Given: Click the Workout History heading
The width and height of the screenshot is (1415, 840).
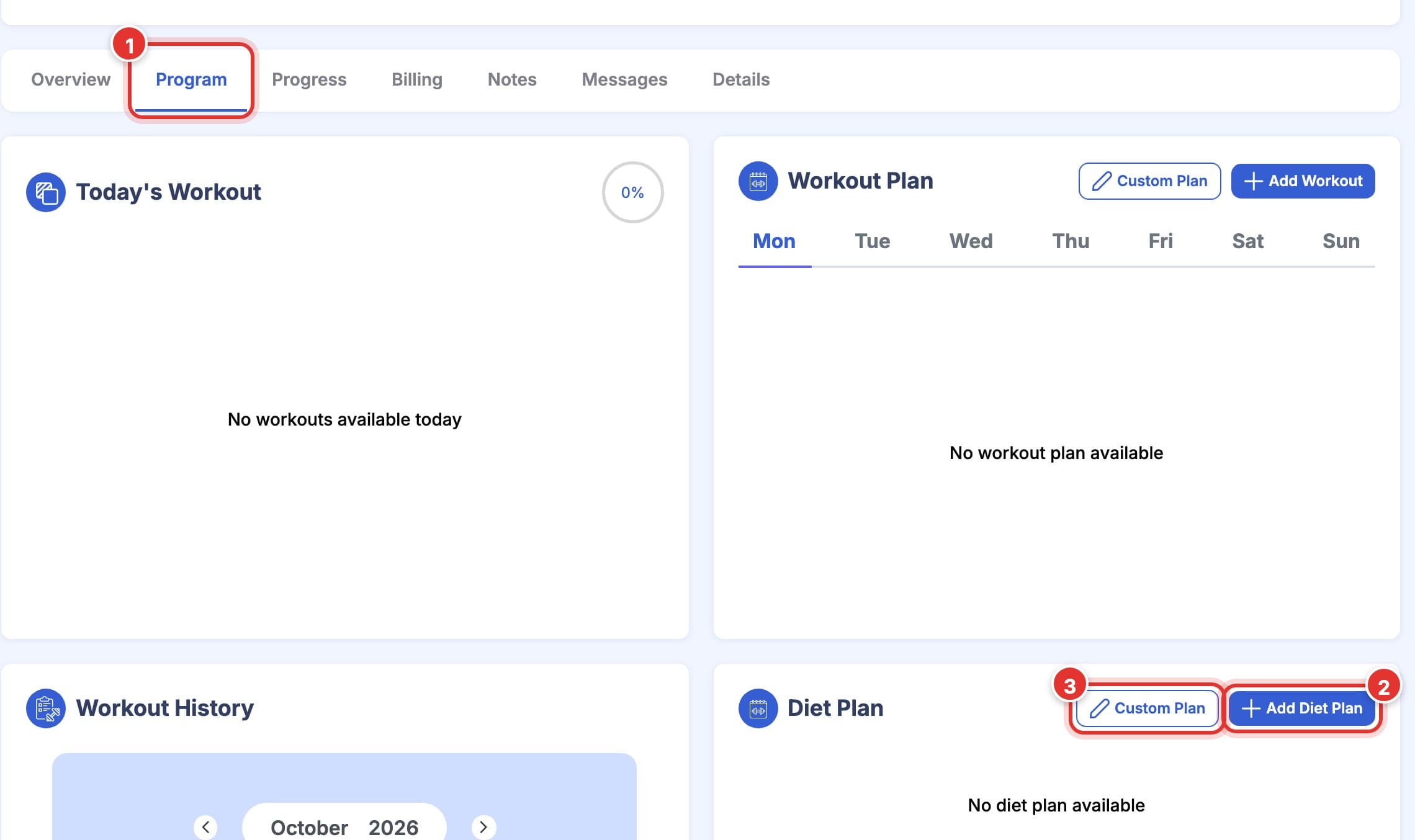Looking at the screenshot, I should click(x=164, y=708).
